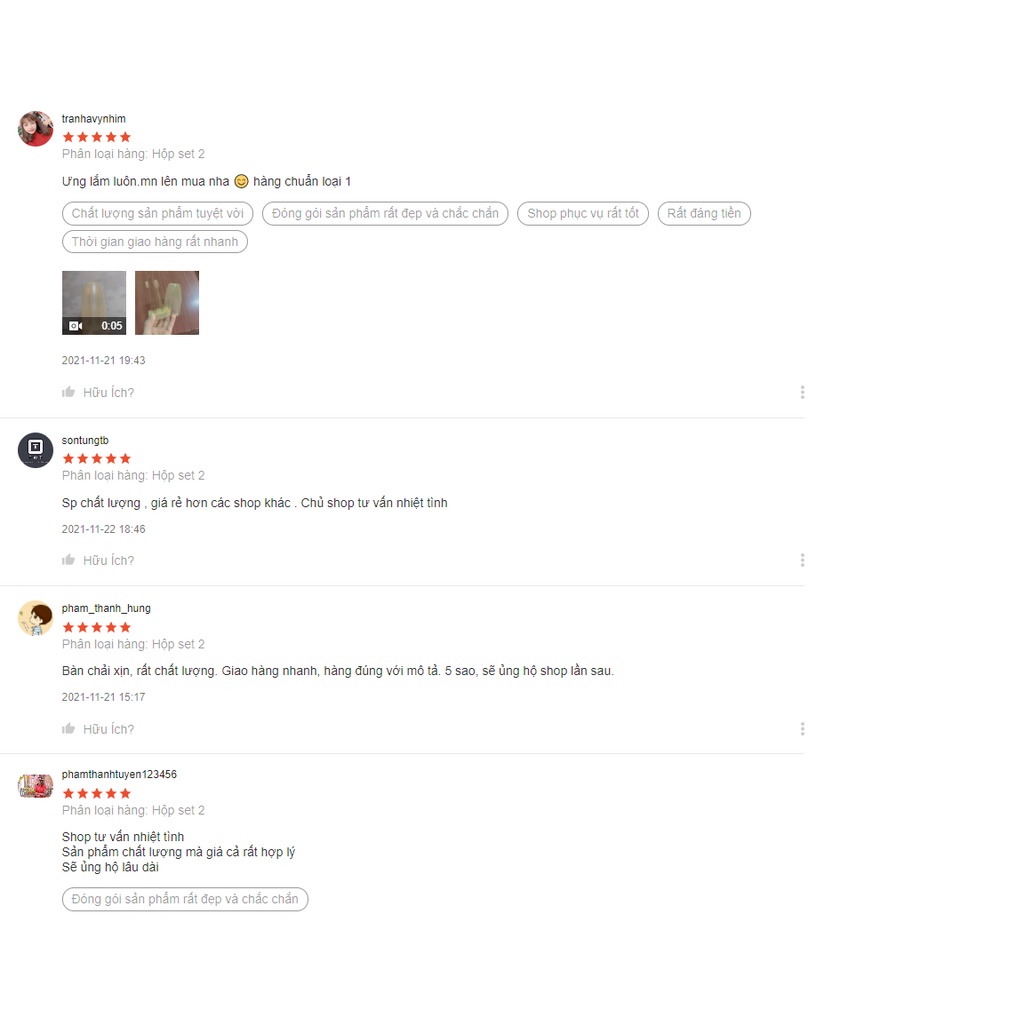
Task: Open tranhavynhim's profile avatar
Action: (35, 129)
